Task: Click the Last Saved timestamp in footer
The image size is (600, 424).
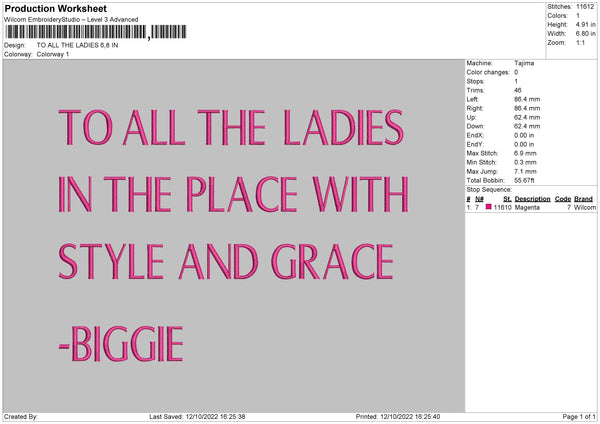Action: 197,417
